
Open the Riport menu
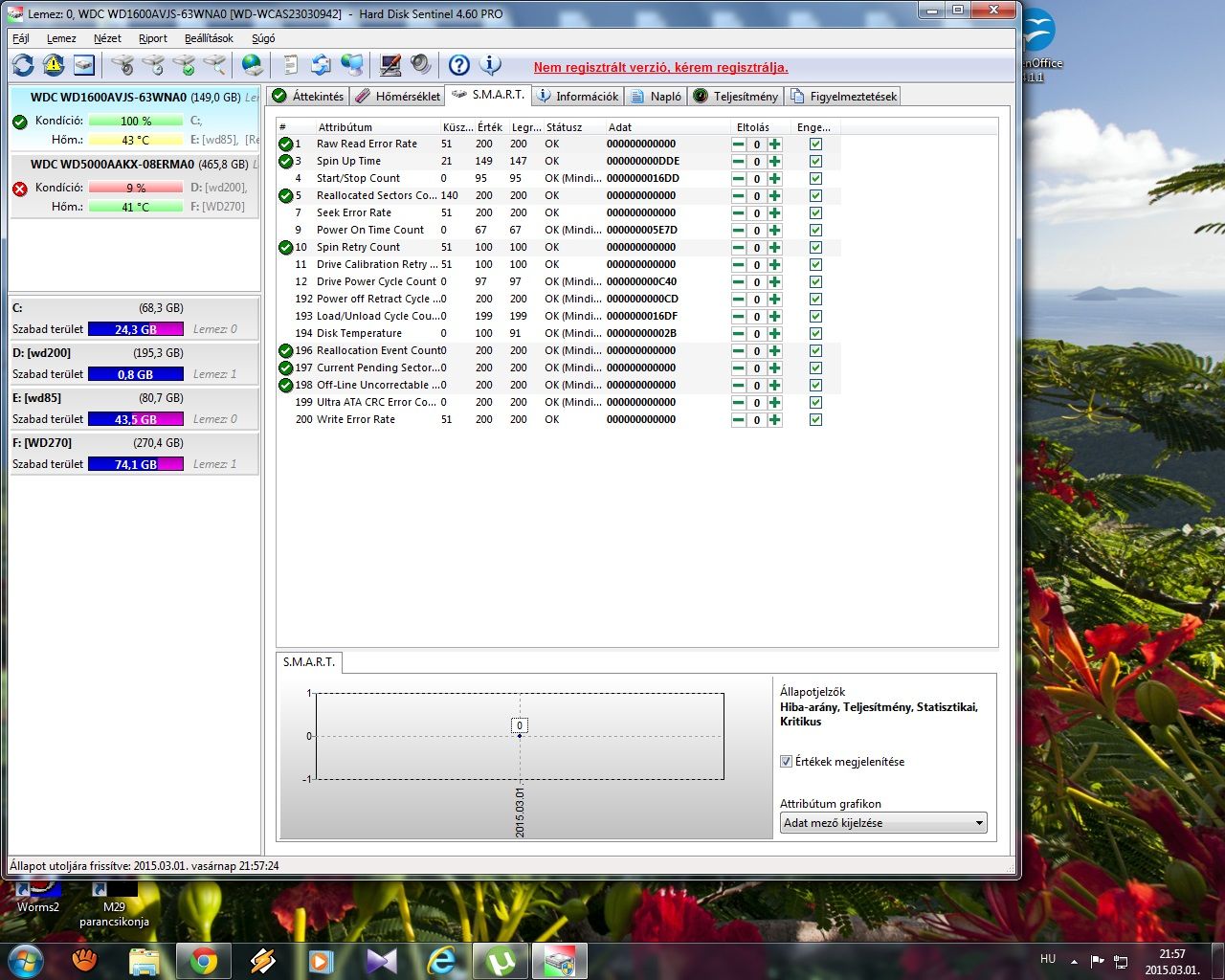[x=153, y=38]
